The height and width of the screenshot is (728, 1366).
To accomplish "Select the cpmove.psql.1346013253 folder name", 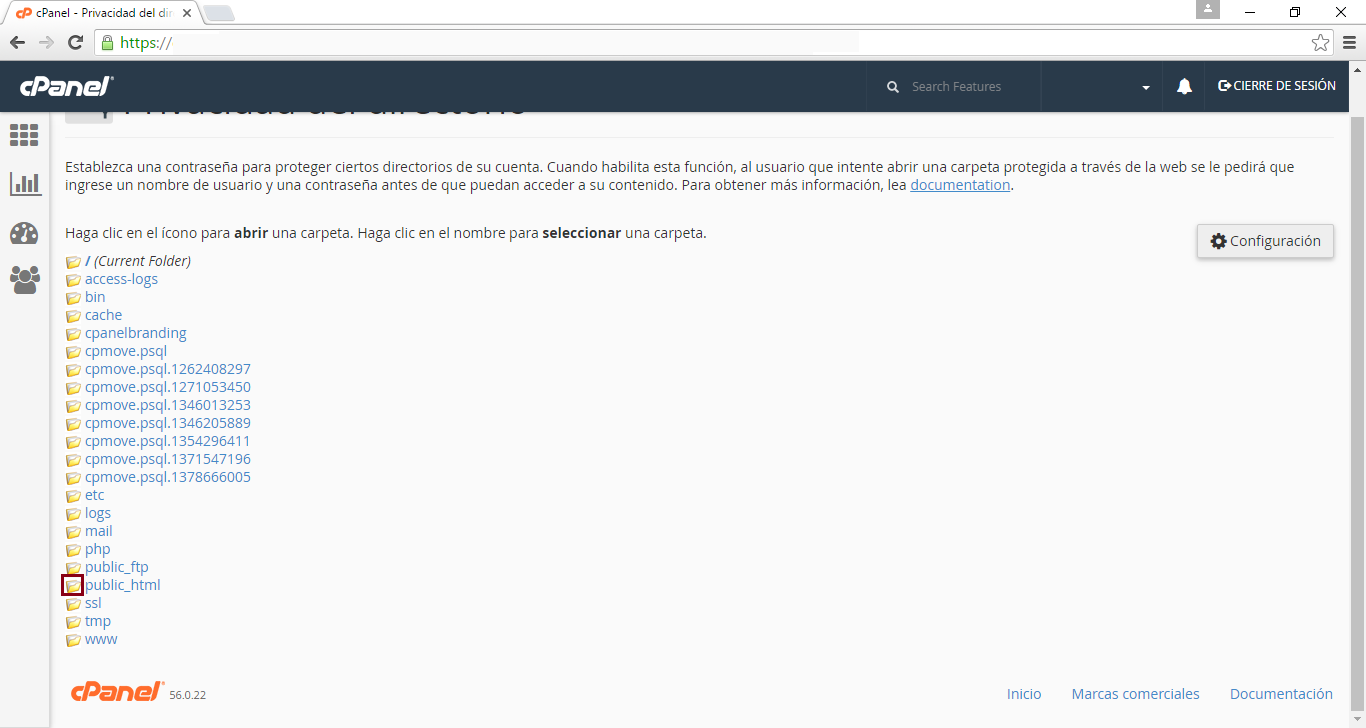I will pos(167,405).
